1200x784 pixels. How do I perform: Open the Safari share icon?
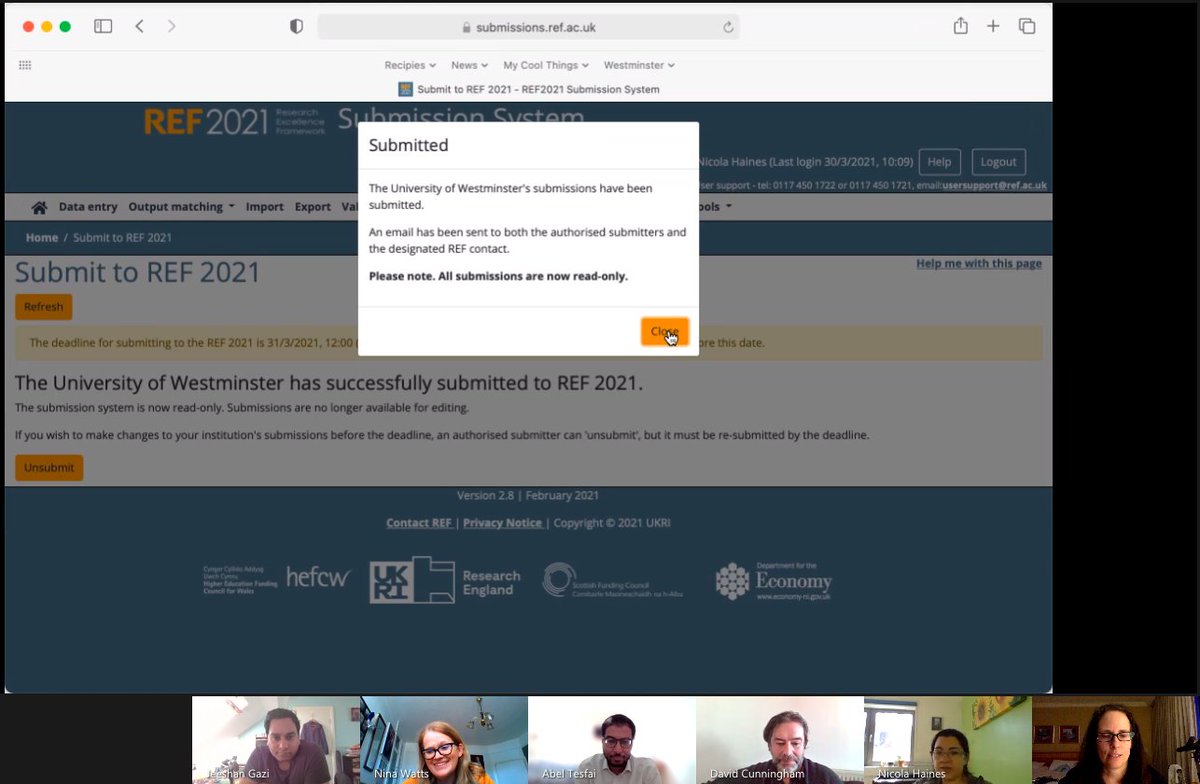pyautogui.click(x=960, y=26)
